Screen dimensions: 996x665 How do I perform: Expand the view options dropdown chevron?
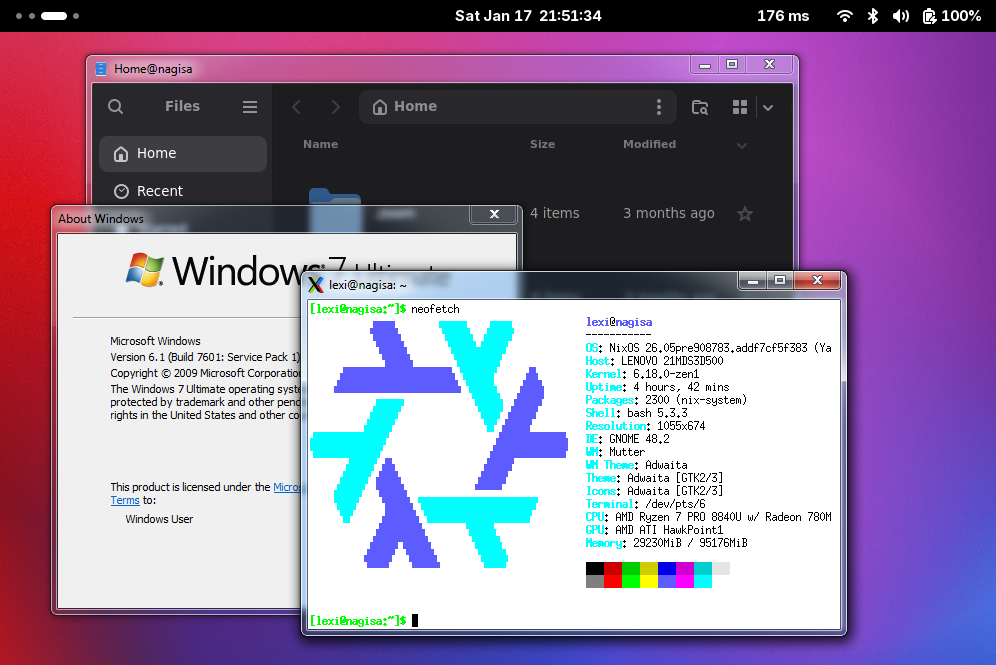[768, 107]
